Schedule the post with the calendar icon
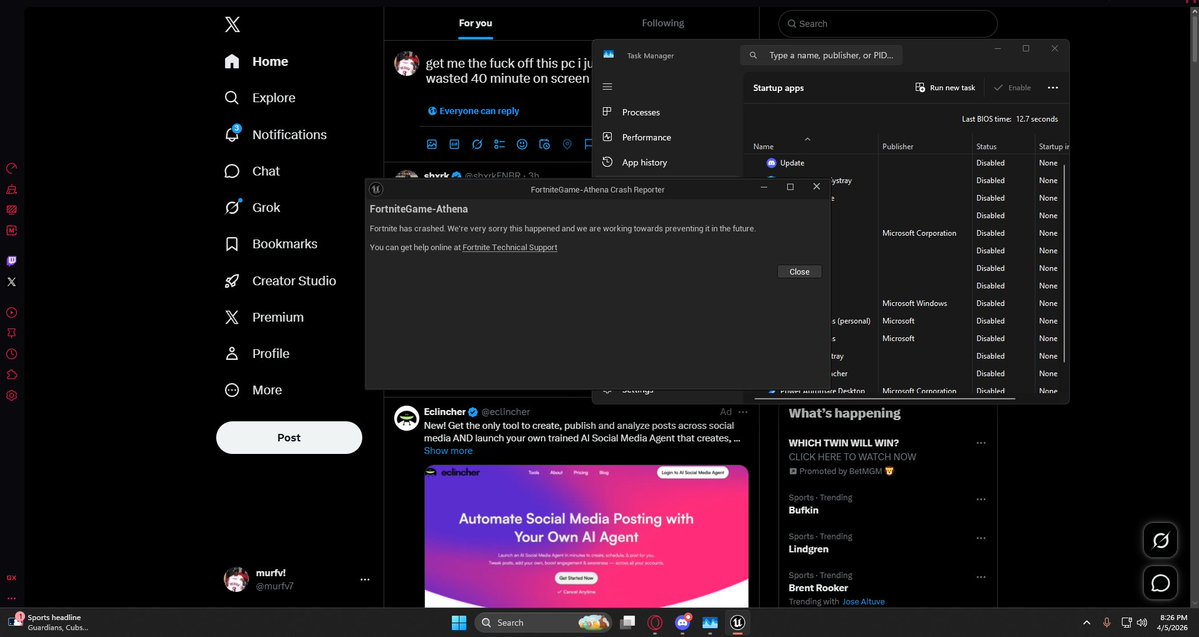The image size is (1199, 637). click(544, 144)
